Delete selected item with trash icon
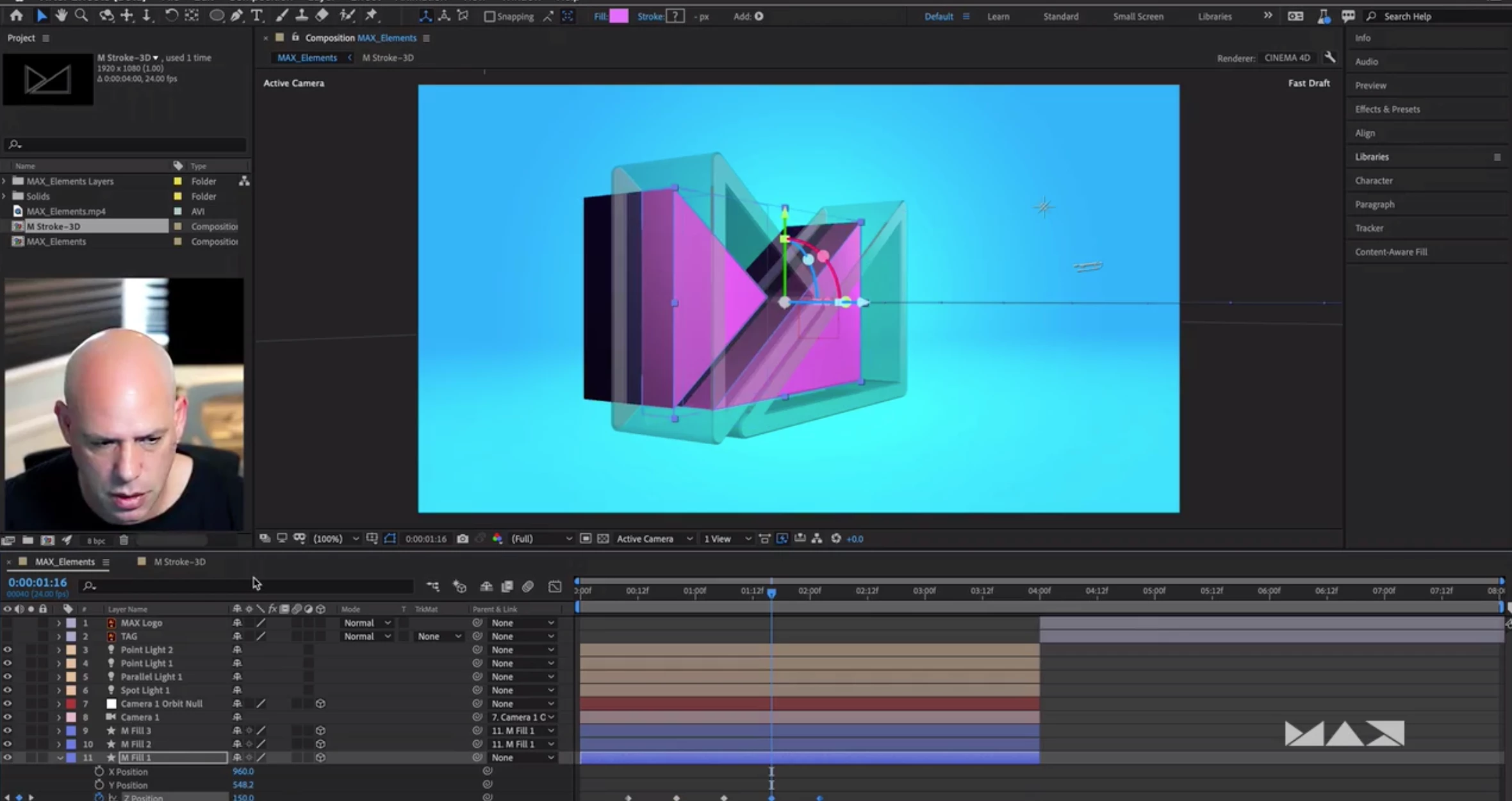 (124, 540)
